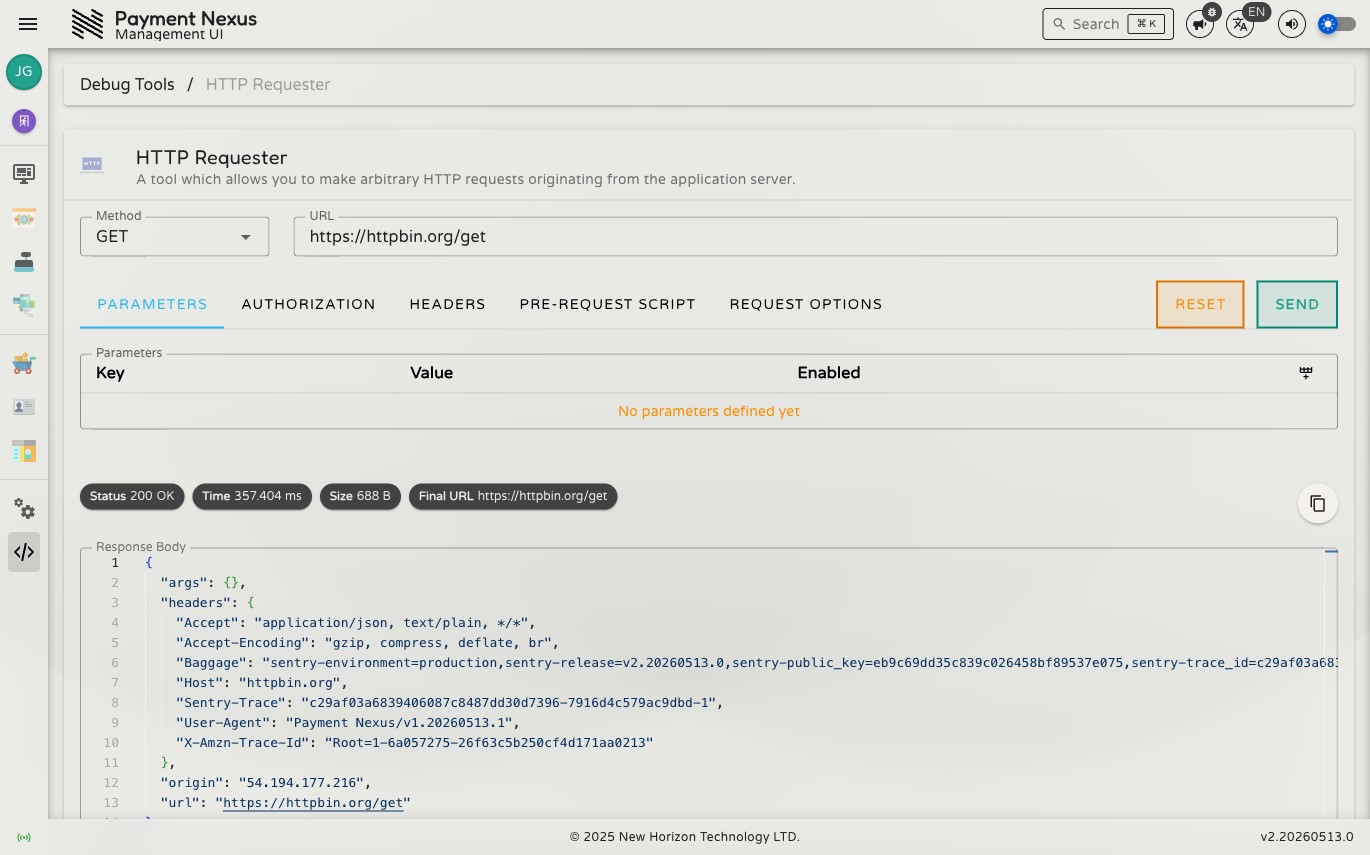The width and height of the screenshot is (1370, 855).
Task: Click the Enabled column header
Action: [829, 373]
